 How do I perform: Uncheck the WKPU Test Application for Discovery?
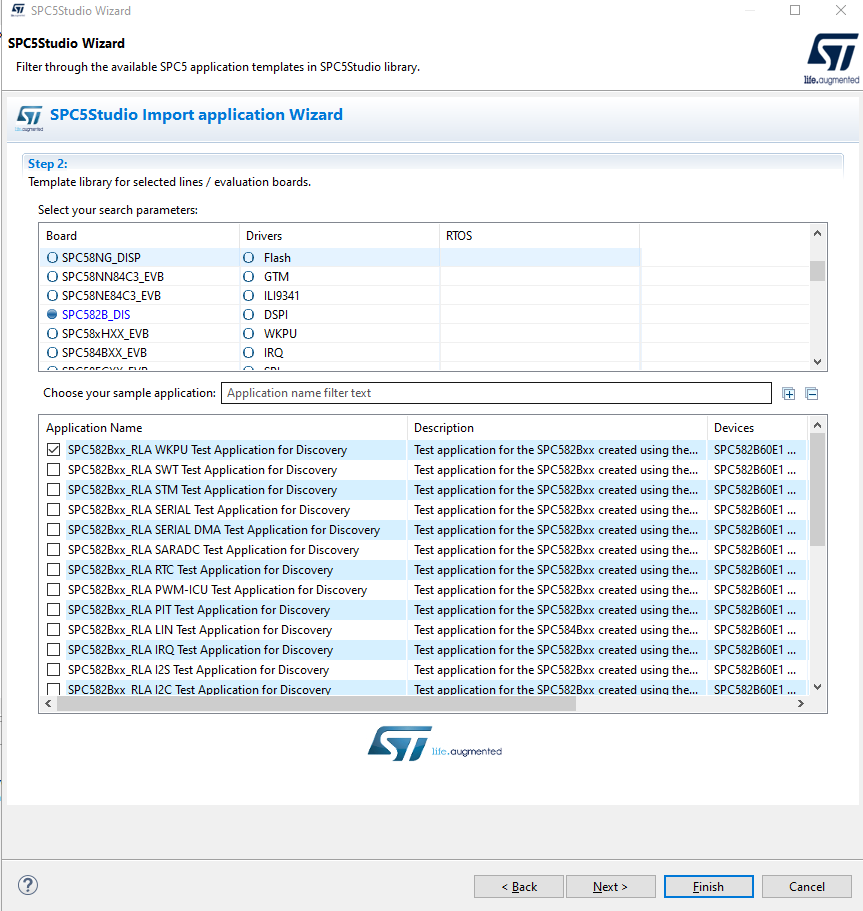[x=53, y=450]
